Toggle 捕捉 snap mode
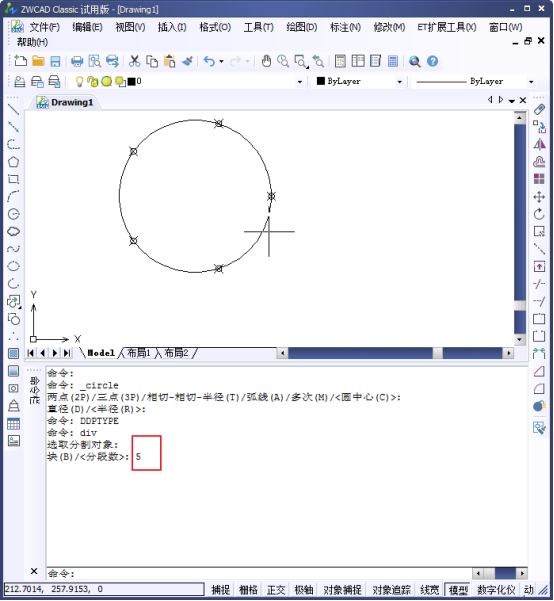The height and width of the screenshot is (601, 554). click(221, 590)
